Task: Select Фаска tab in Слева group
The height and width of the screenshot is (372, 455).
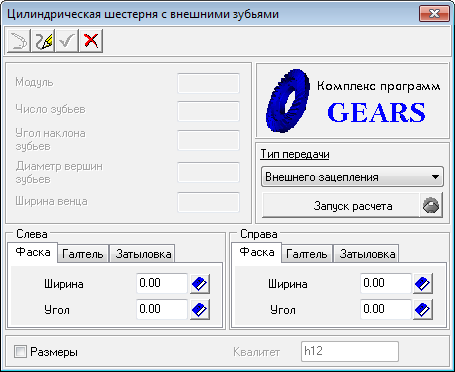Action: [33, 252]
